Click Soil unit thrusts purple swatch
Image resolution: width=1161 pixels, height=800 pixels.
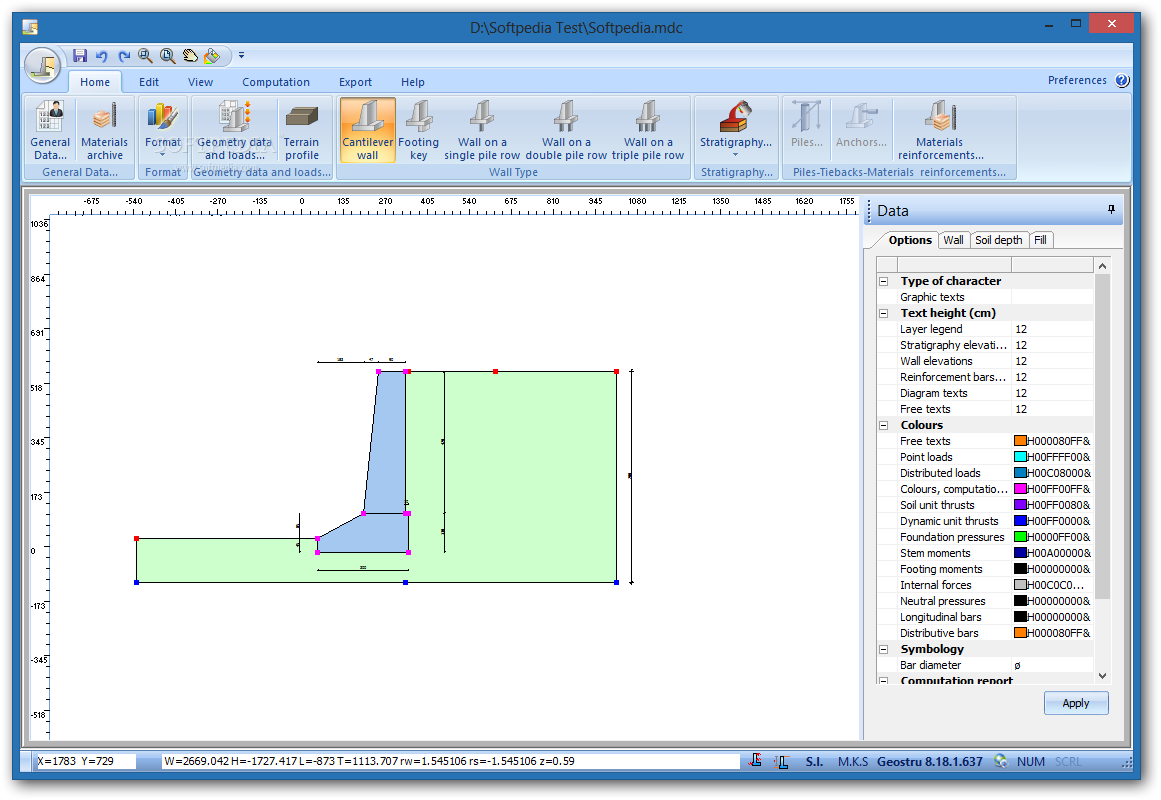click(x=1020, y=505)
